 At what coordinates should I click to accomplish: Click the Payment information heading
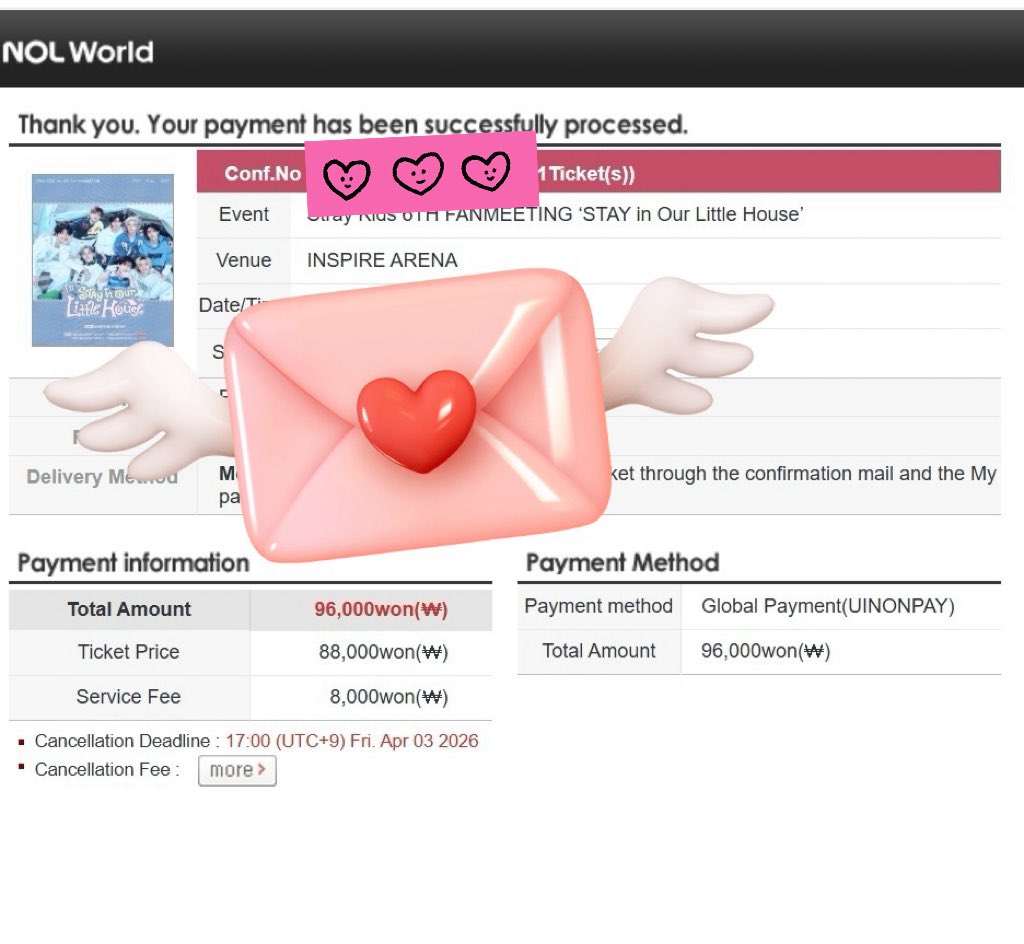point(133,563)
